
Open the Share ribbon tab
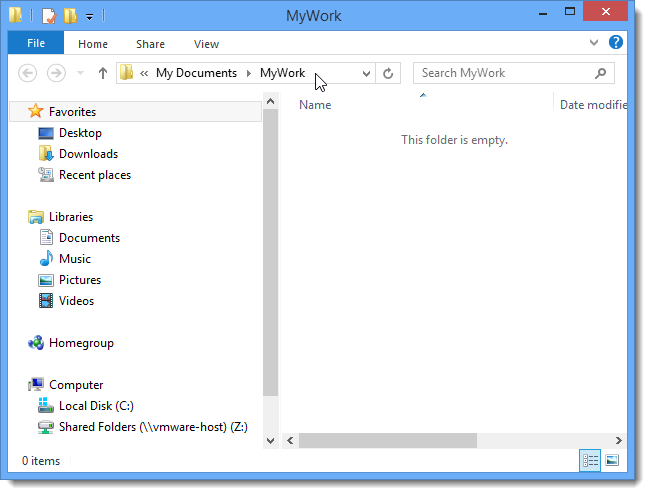click(x=150, y=44)
